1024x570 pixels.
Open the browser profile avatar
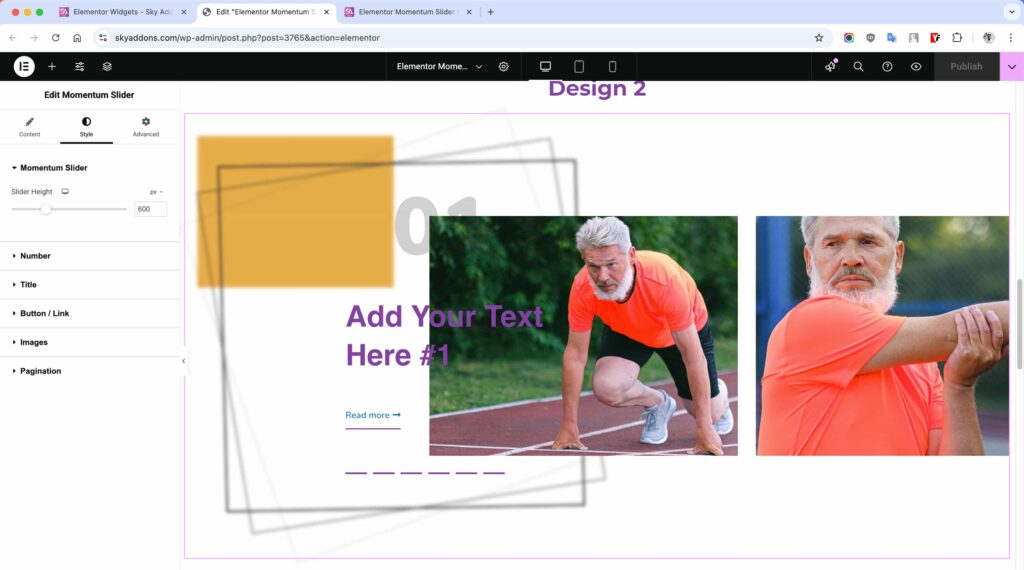tap(988, 38)
